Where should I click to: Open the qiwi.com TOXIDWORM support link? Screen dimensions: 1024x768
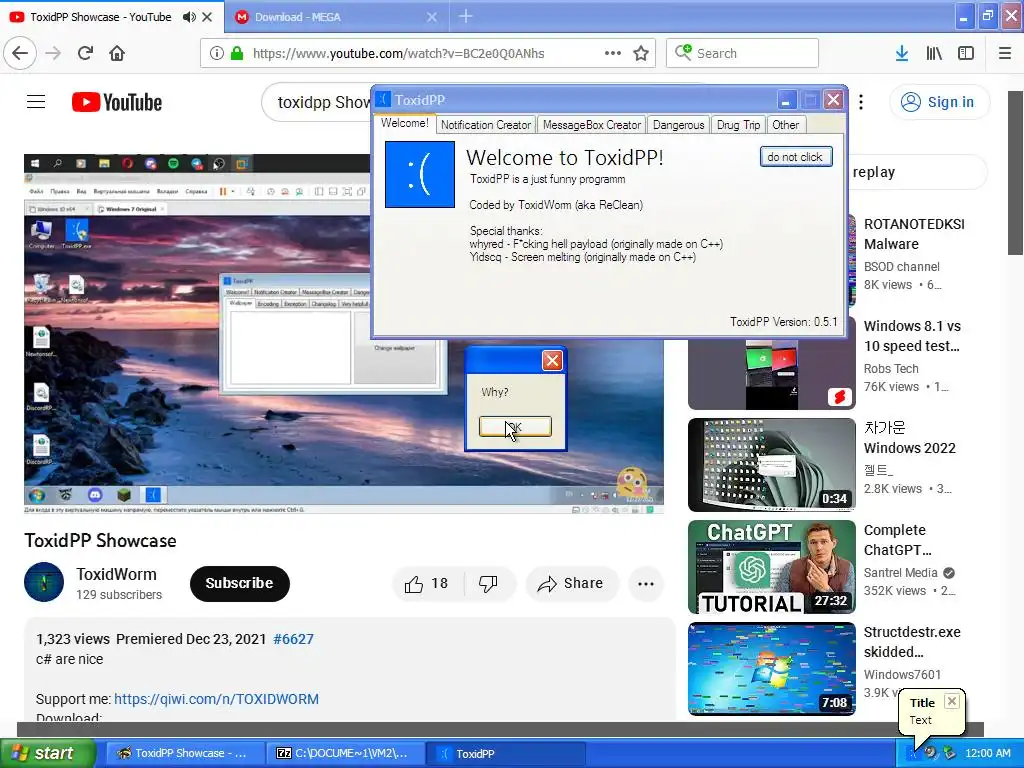(216, 699)
